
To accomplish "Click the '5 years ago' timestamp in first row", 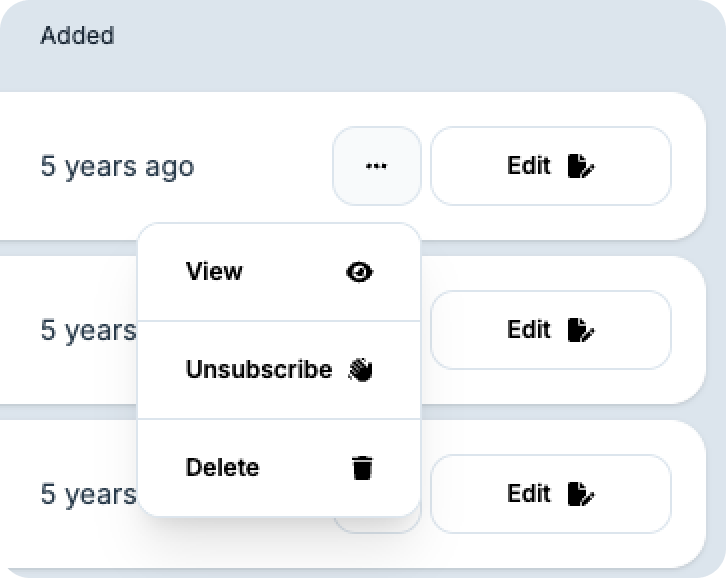I will click(118, 167).
